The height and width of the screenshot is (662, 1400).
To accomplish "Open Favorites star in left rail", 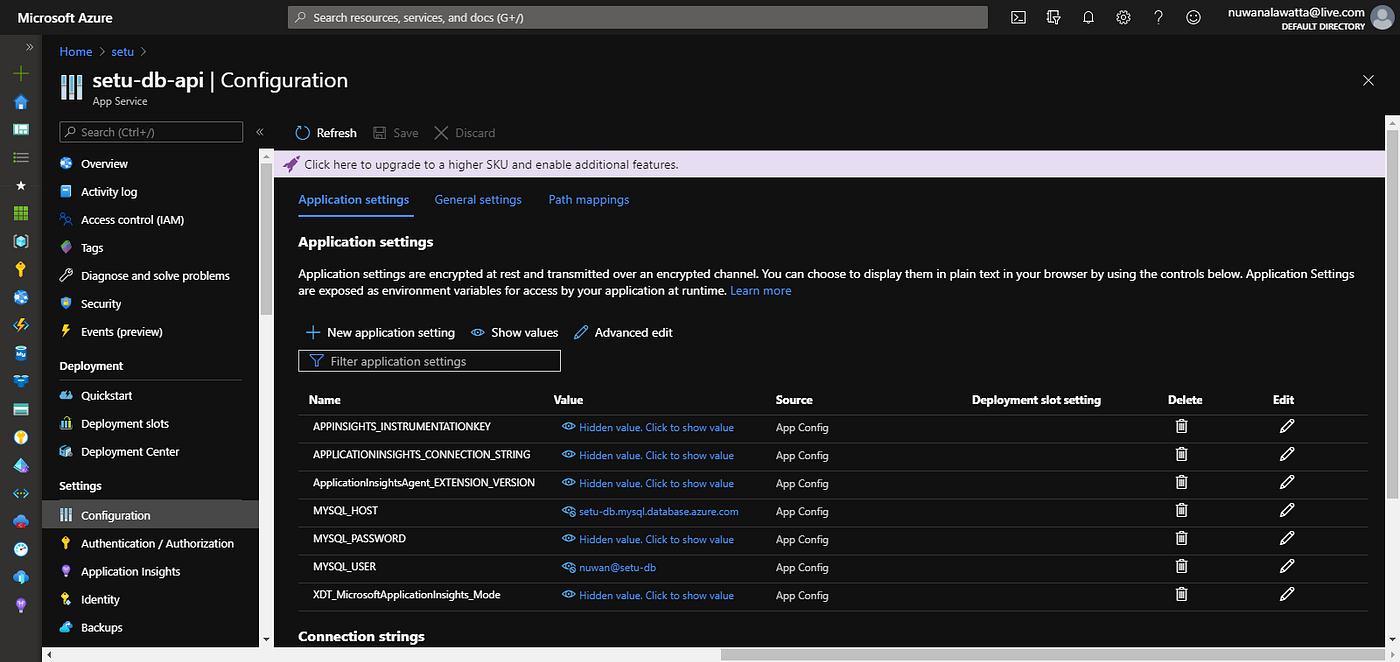I will click(21, 186).
